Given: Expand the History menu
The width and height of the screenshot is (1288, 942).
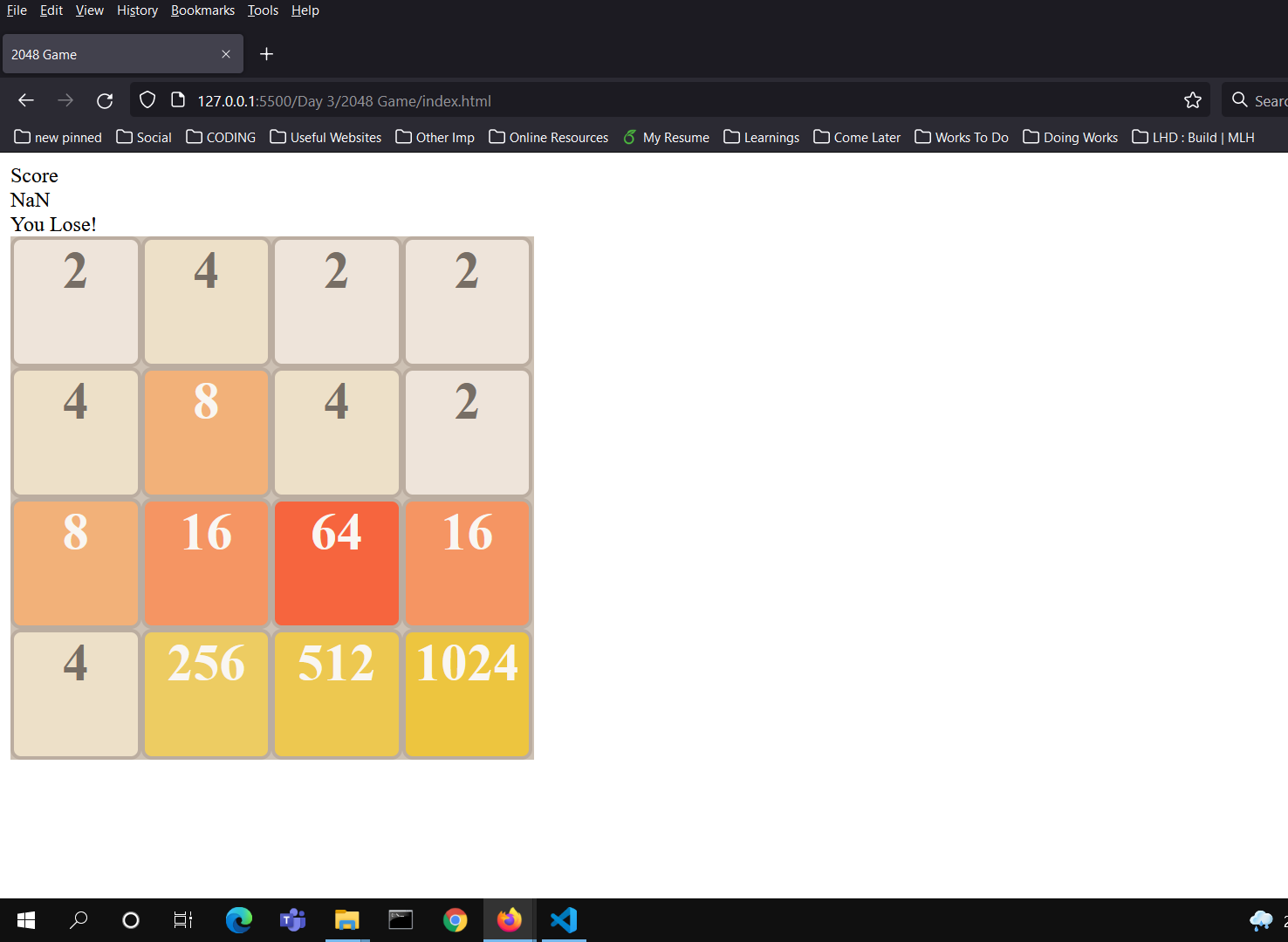Looking at the screenshot, I should coord(137,10).
